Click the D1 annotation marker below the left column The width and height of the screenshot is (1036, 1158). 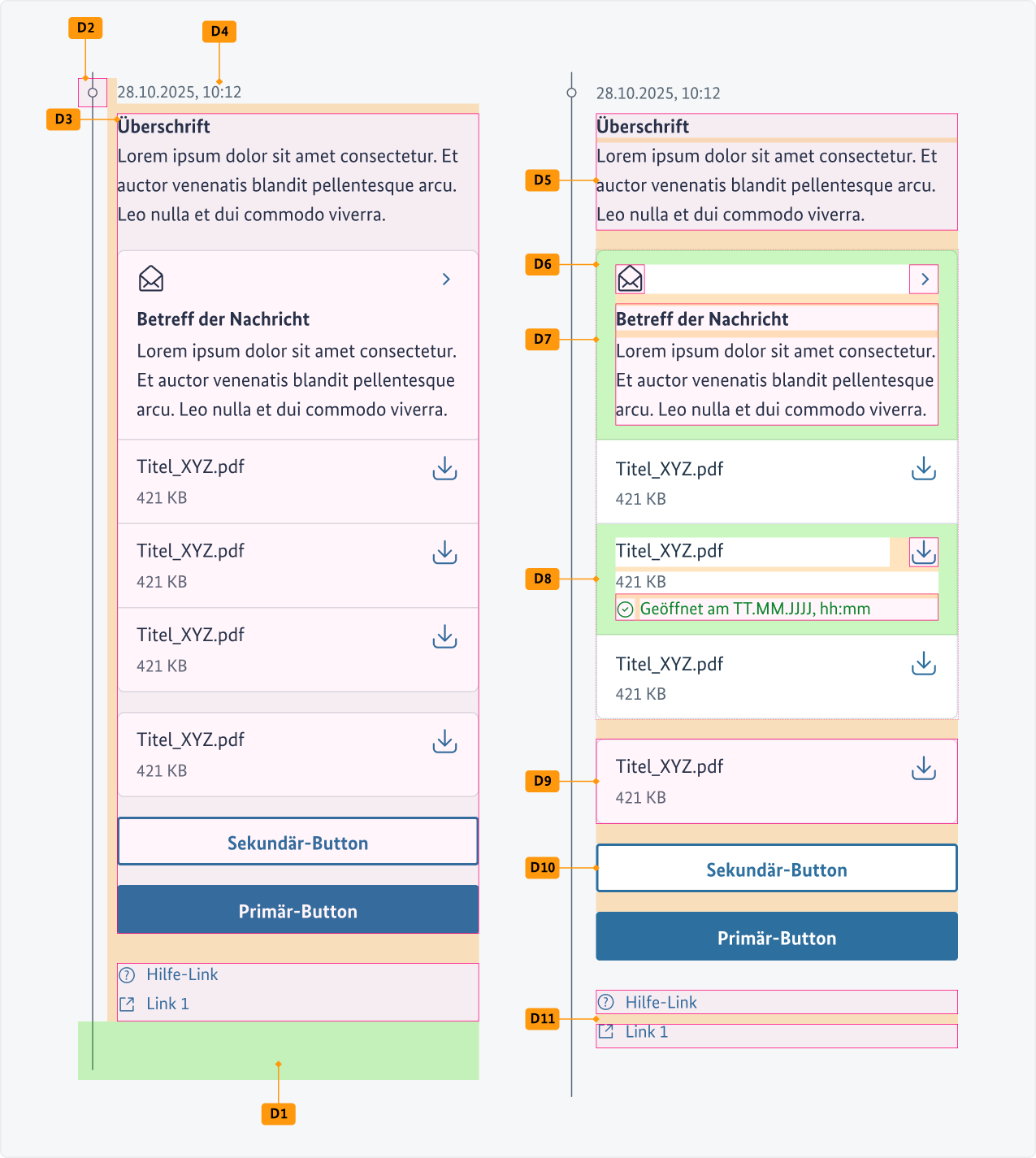pos(279,1113)
